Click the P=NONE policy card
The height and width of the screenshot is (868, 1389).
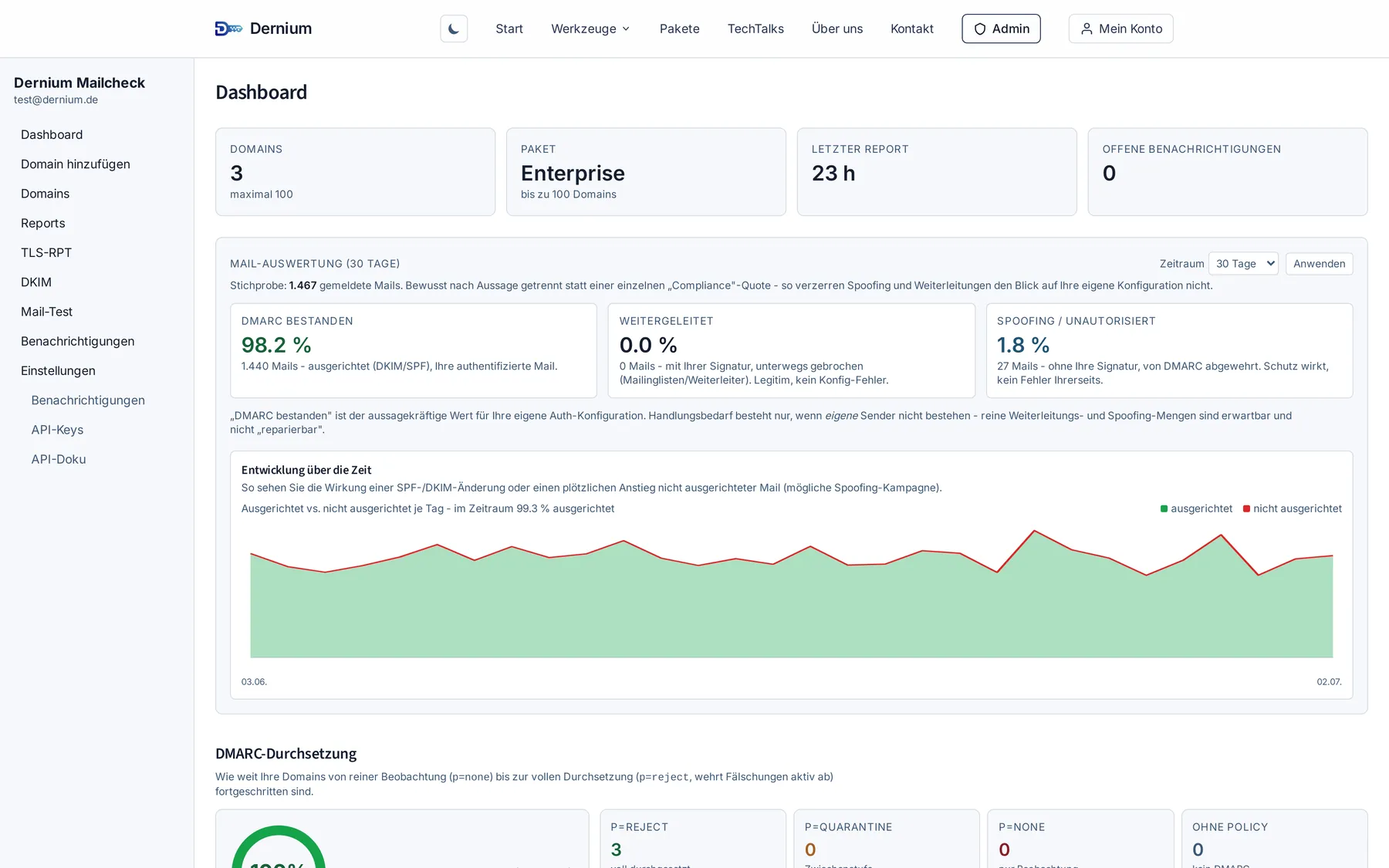pos(1080,839)
